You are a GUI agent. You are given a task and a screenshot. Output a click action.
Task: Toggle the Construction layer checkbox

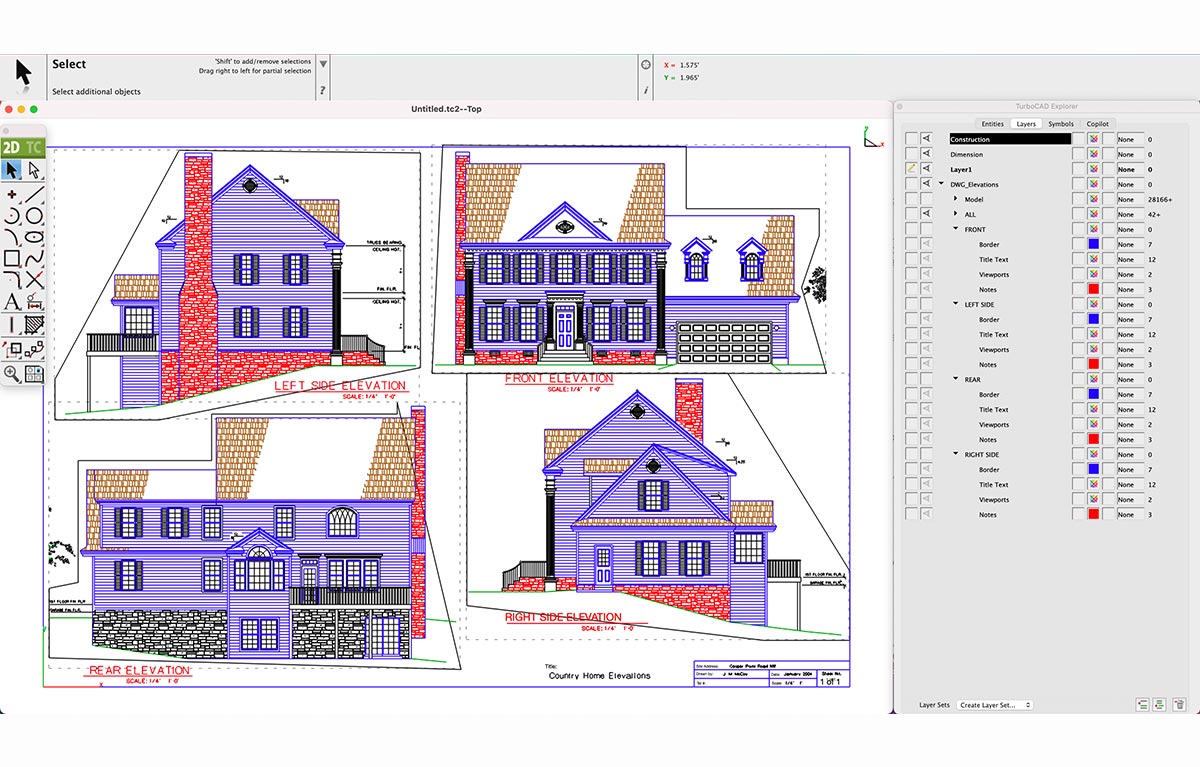pyautogui.click(x=911, y=139)
